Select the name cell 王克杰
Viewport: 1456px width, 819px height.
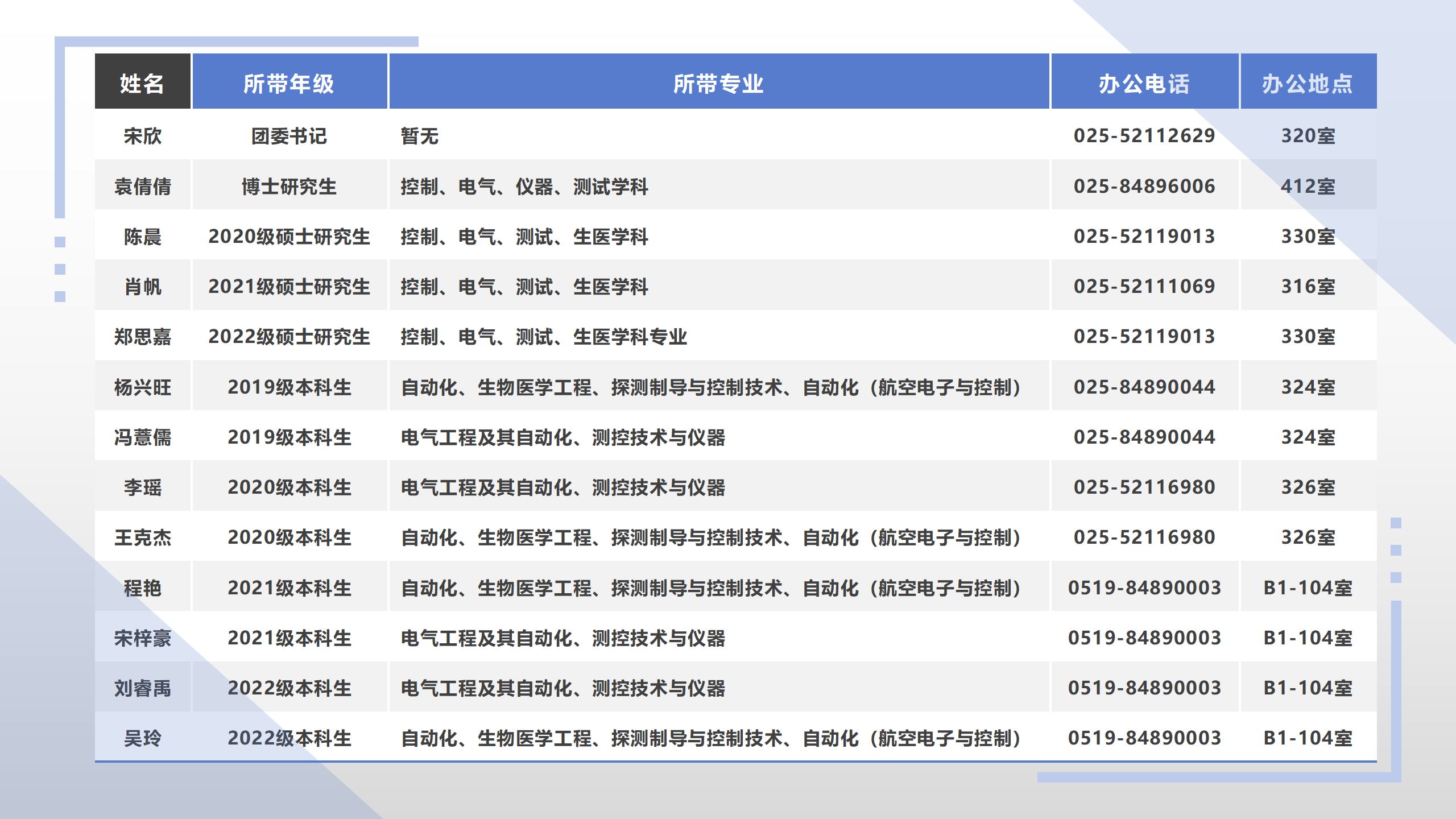click(142, 537)
